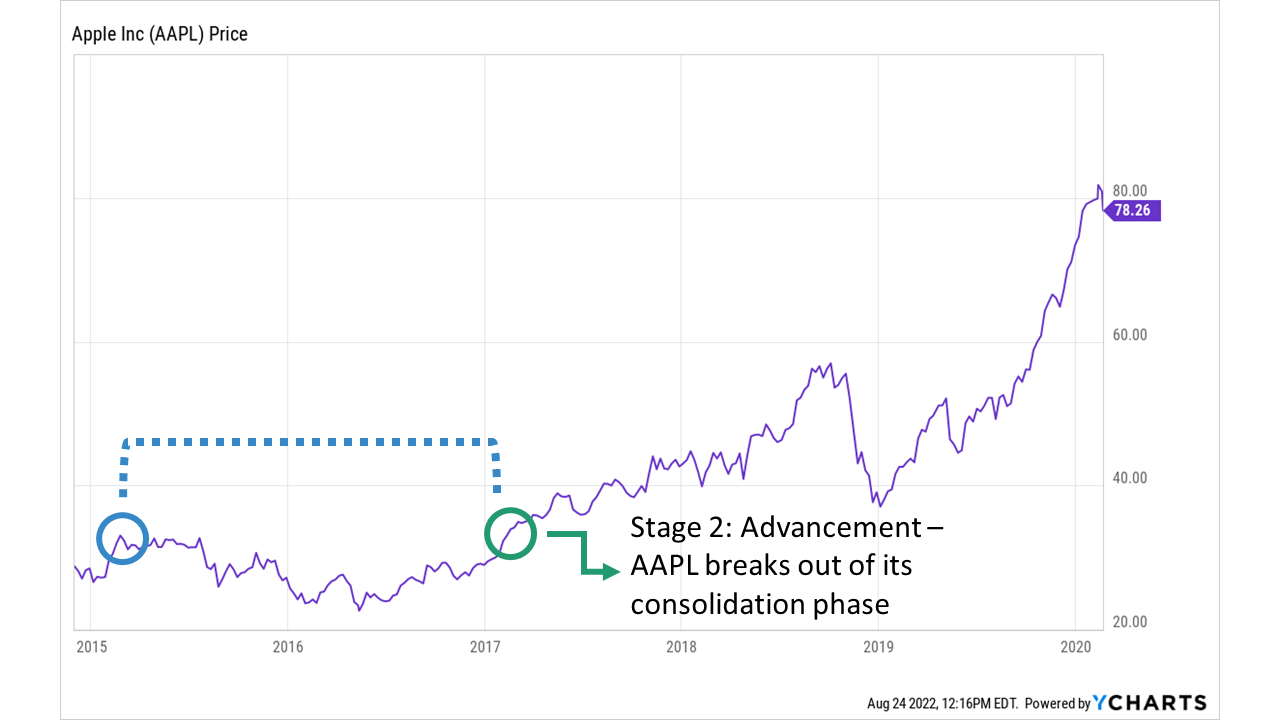Screen dimensions: 1280x720
Task: Click the blue circle on the 2015 price peak
Action: [122, 538]
